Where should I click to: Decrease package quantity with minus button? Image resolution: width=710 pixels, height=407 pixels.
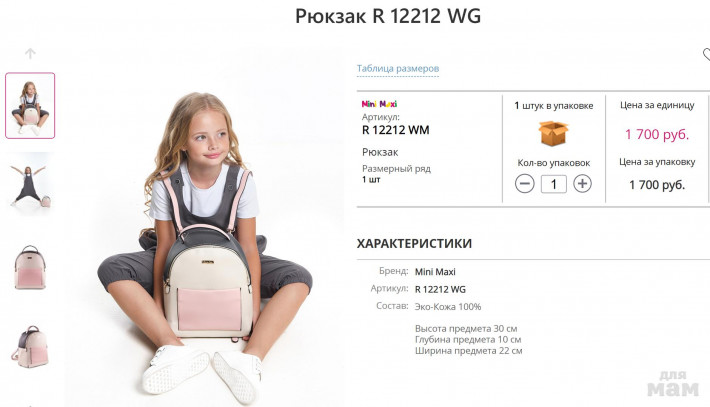point(524,184)
